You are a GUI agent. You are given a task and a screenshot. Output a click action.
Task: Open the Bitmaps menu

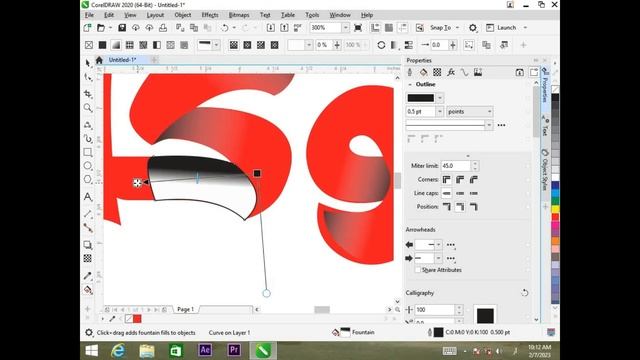(x=239, y=15)
